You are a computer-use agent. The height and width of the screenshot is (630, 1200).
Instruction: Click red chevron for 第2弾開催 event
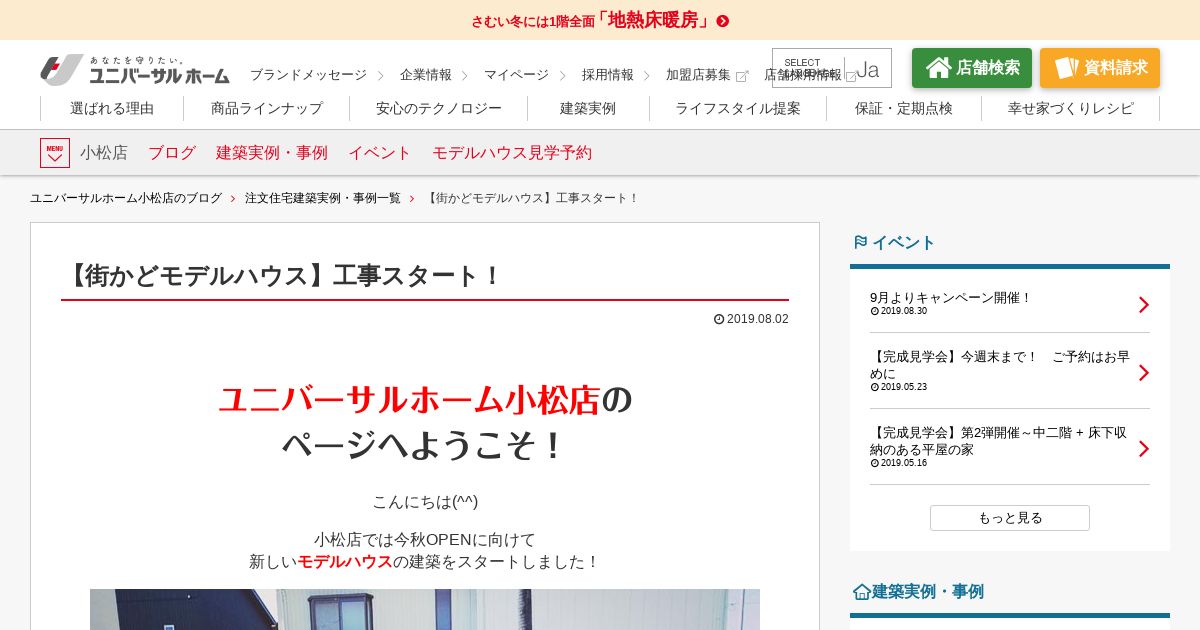[1144, 448]
